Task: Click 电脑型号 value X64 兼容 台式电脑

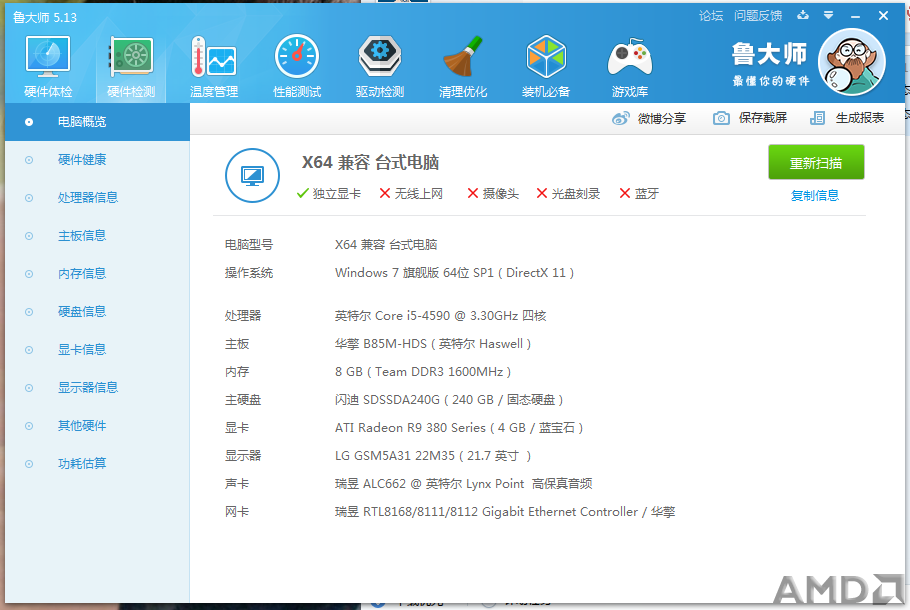Action: [x=386, y=245]
